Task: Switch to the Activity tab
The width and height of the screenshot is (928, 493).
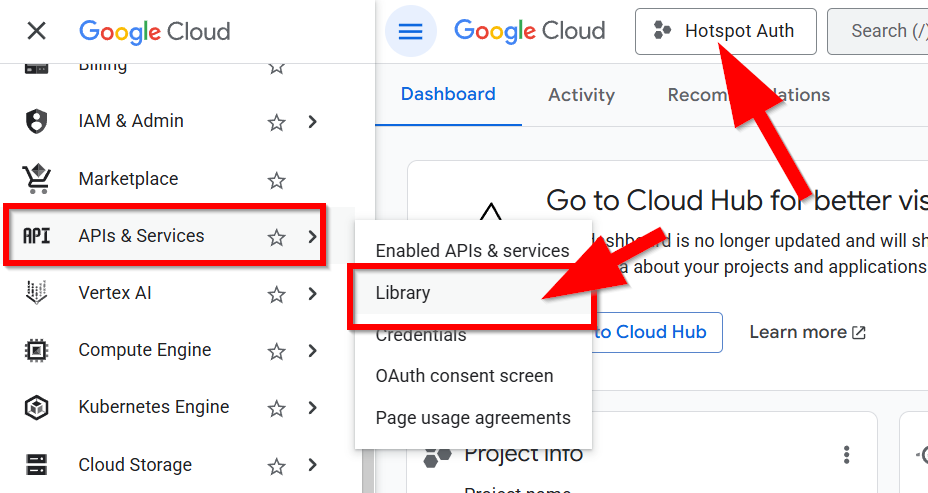Action: point(581,95)
